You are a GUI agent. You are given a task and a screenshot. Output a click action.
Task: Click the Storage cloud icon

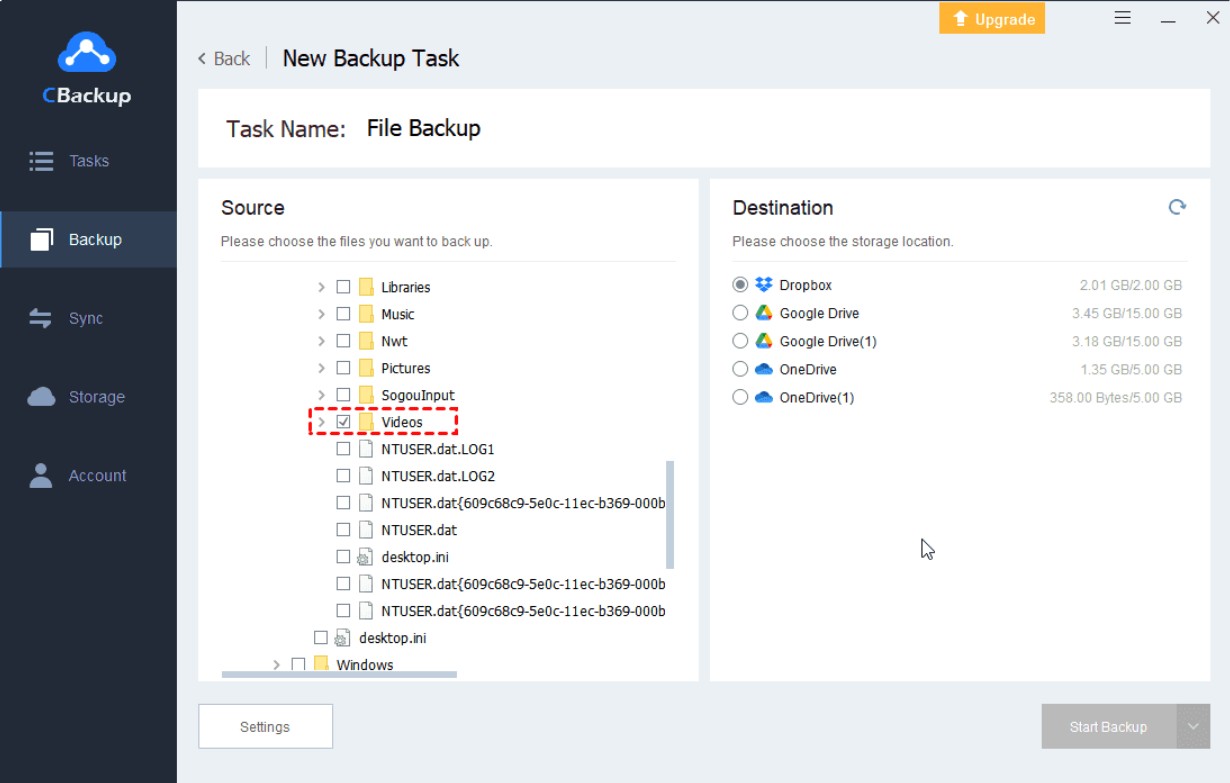41,397
